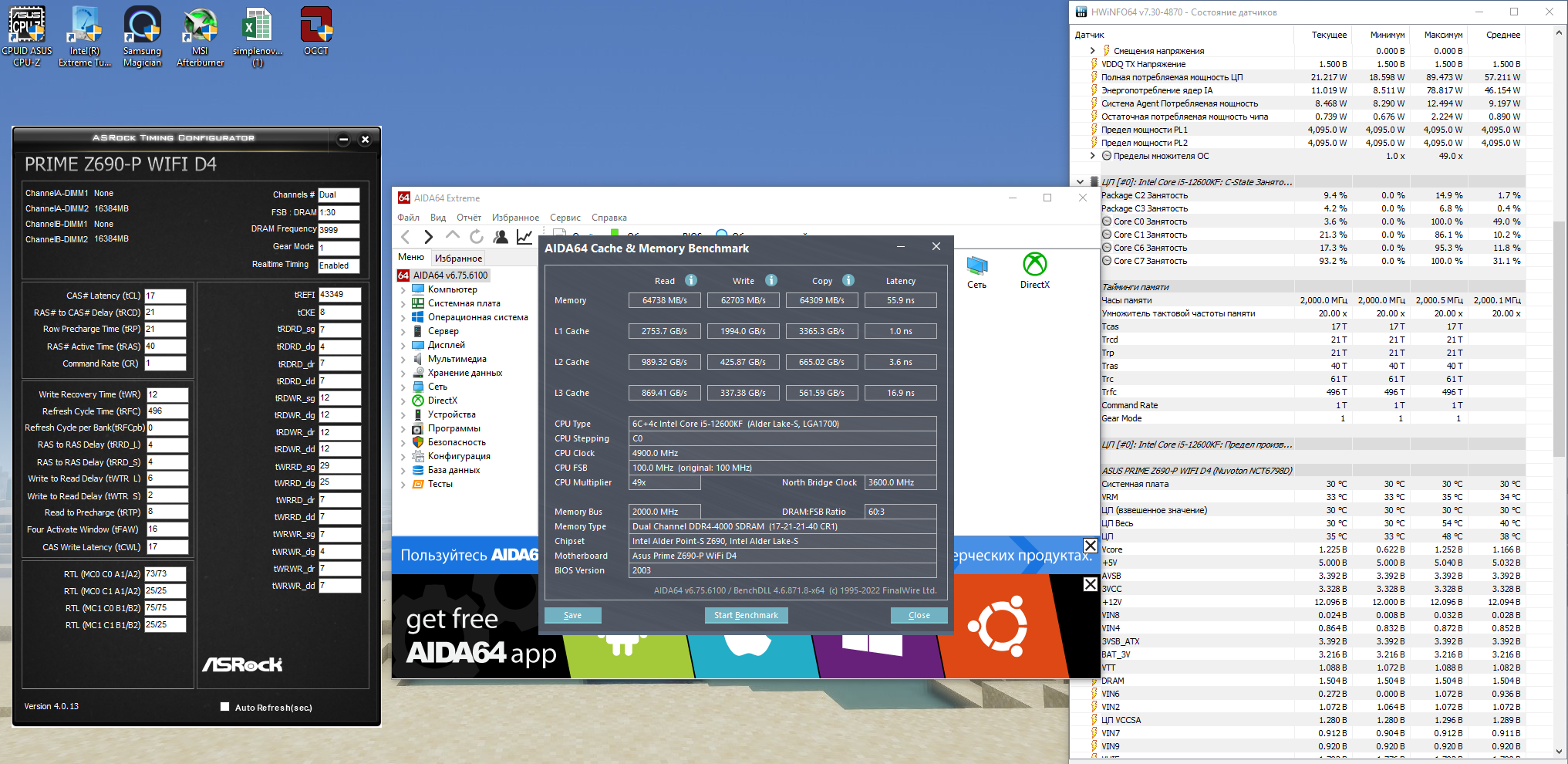Close the 'Пользуйтесь AIDA64' banner ad
Screen dimensions: 1568x764
coord(1090,546)
